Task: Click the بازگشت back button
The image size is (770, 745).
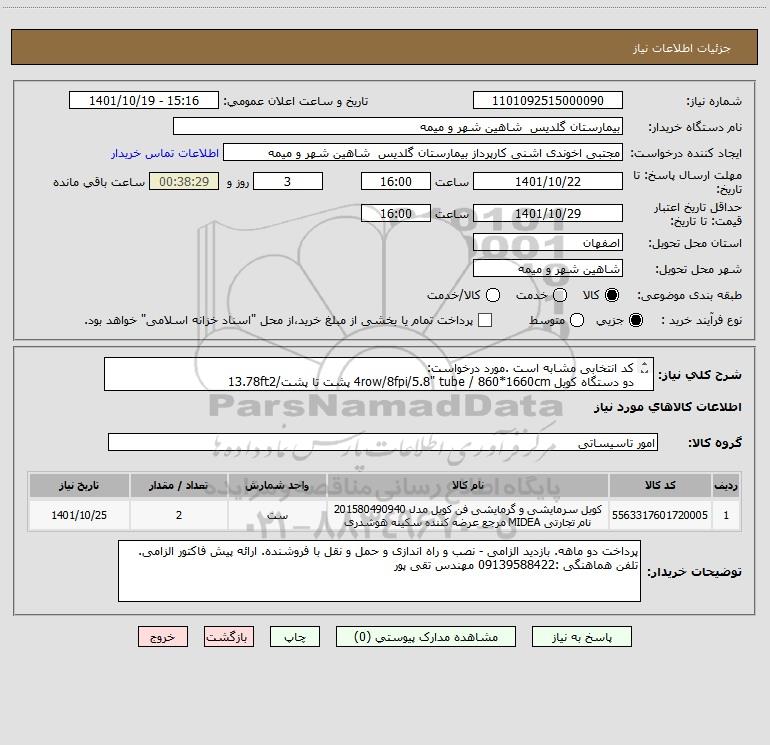Action: 229,637
